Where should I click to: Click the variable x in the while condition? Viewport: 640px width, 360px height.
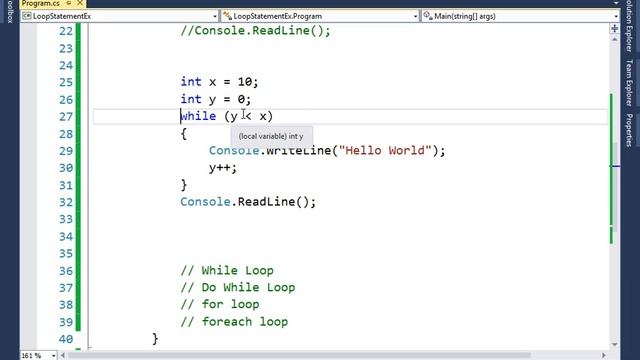pyautogui.click(x=263, y=117)
